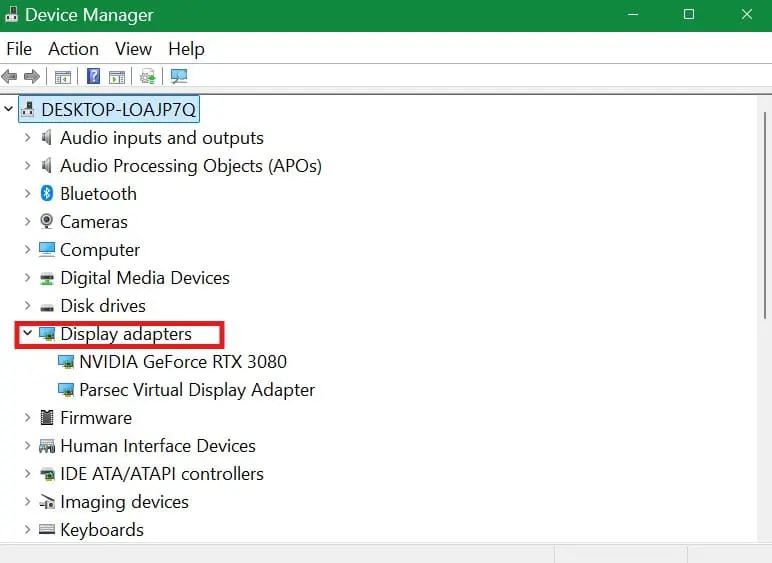Select the Bluetooth label
The width and height of the screenshot is (772, 563).
coord(98,194)
